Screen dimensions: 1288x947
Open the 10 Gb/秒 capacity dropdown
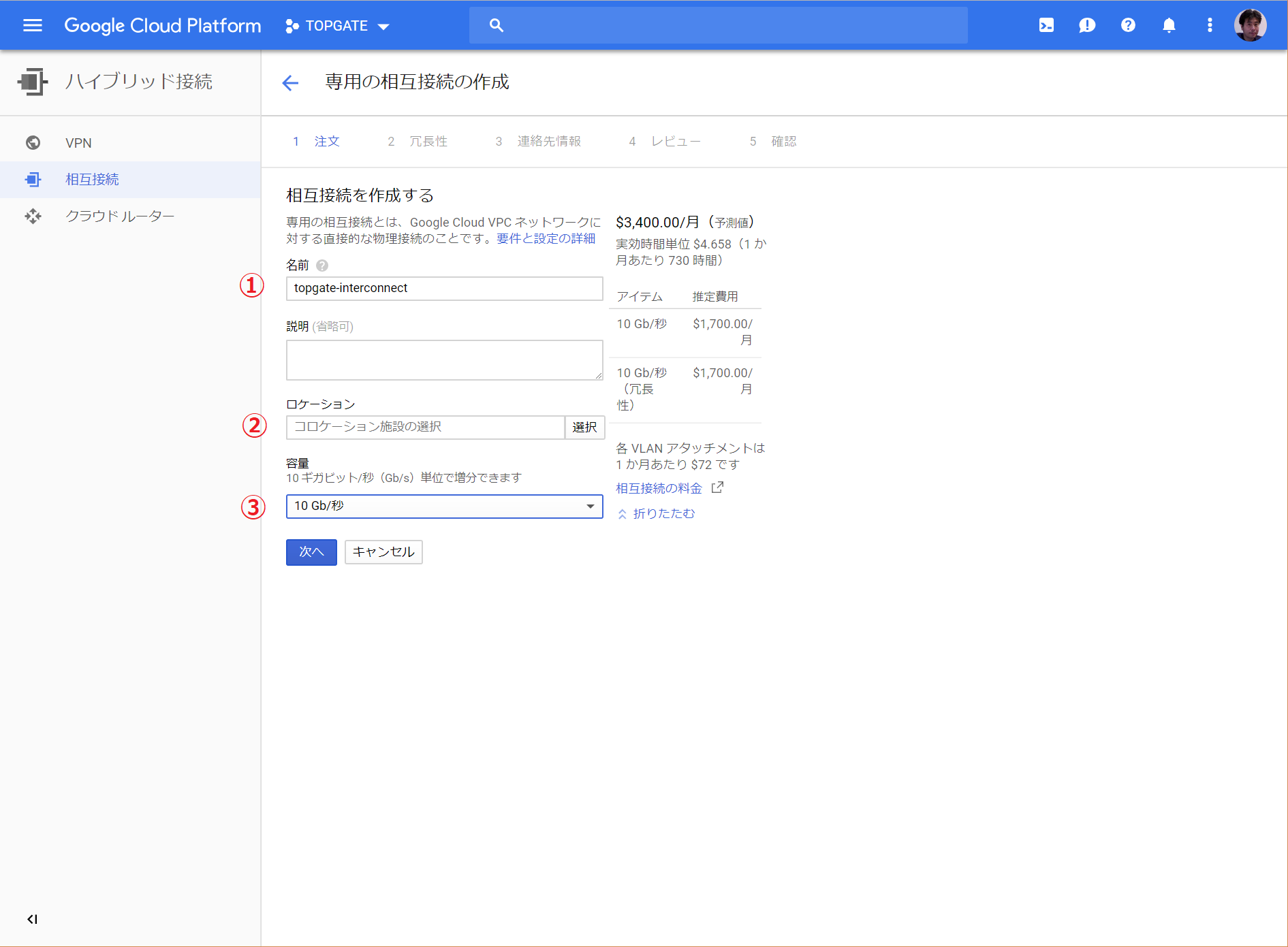(443, 507)
